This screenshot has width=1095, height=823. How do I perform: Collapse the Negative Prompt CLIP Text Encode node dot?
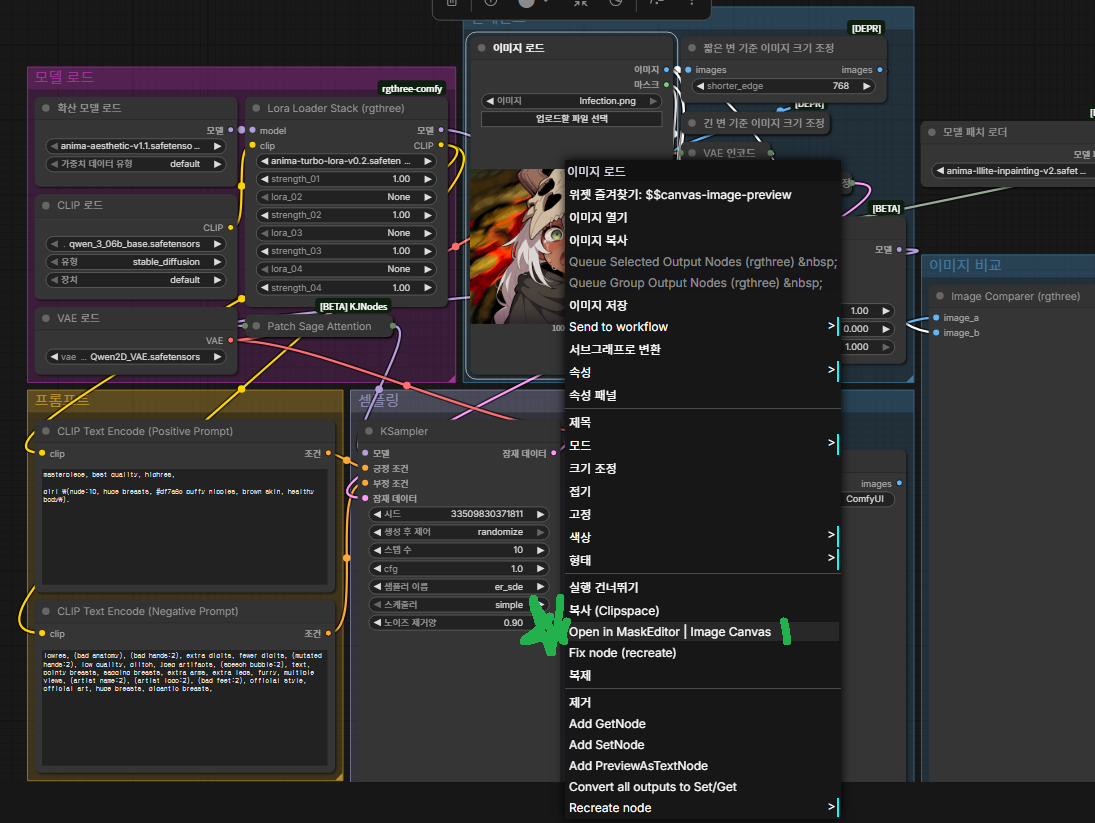click(x=46, y=611)
